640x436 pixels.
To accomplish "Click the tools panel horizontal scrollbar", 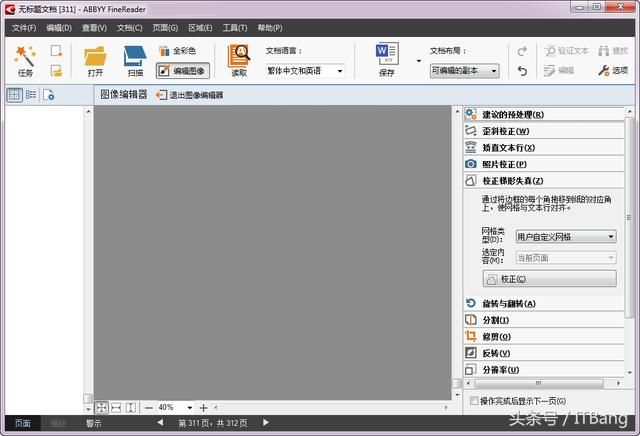I will [539, 383].
